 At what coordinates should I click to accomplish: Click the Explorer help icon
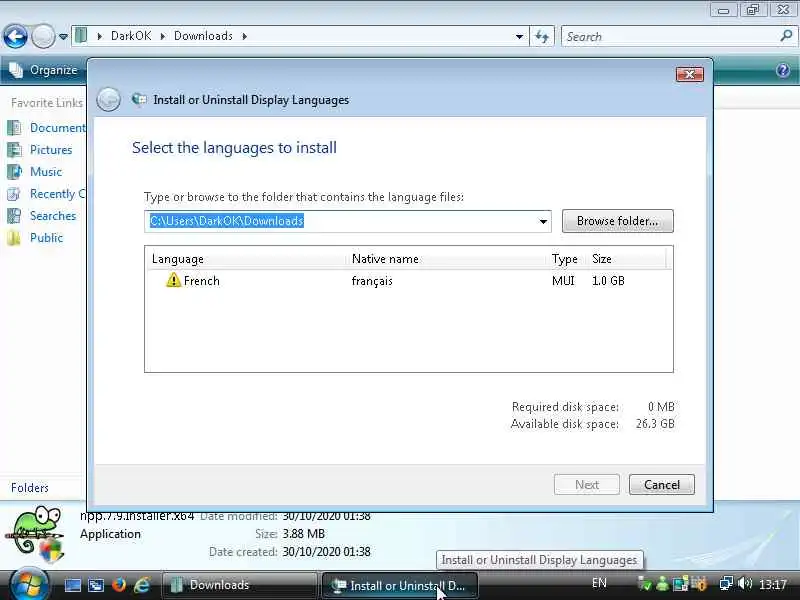783,70
